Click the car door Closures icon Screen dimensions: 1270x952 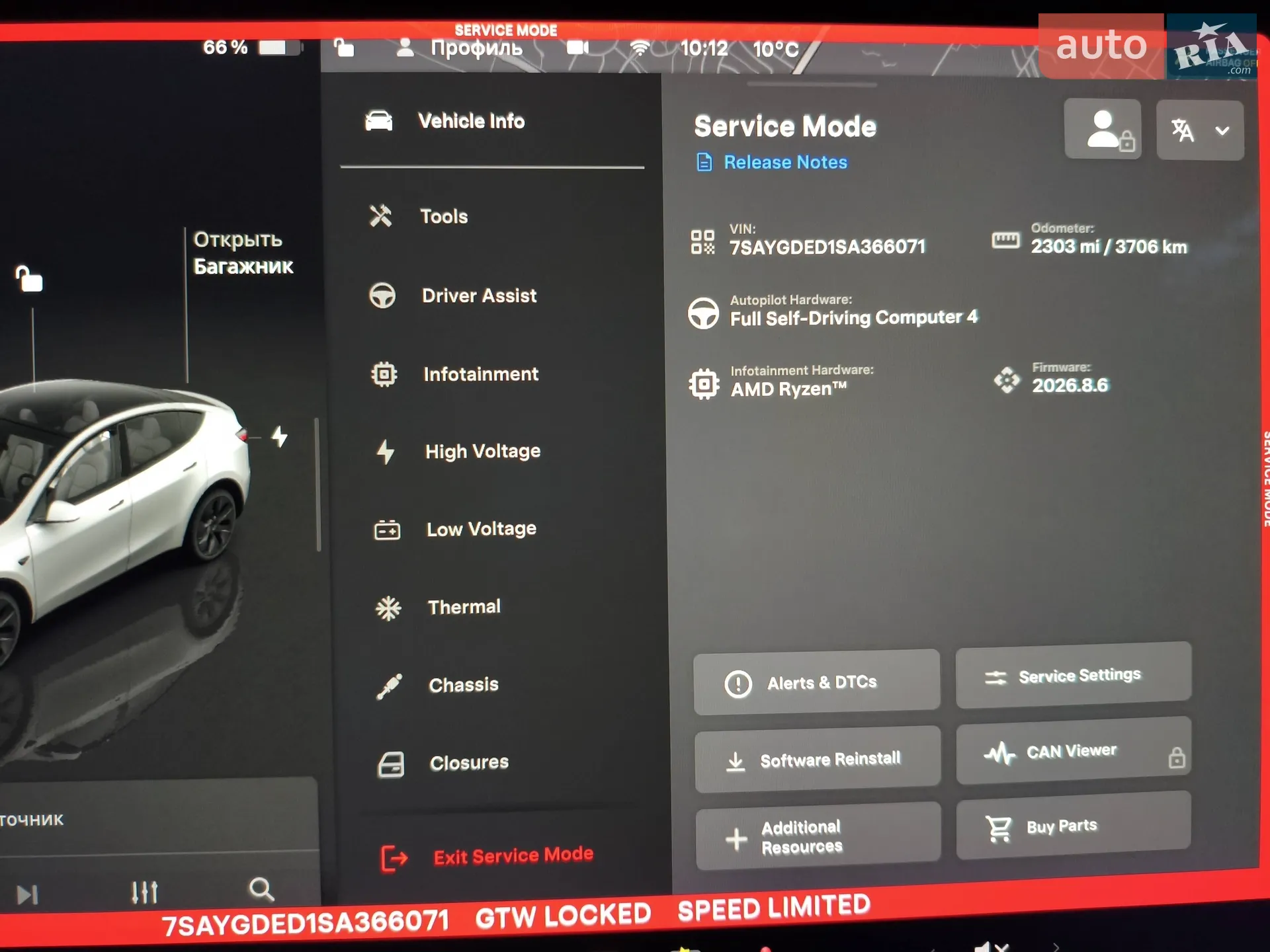[390, 765]
